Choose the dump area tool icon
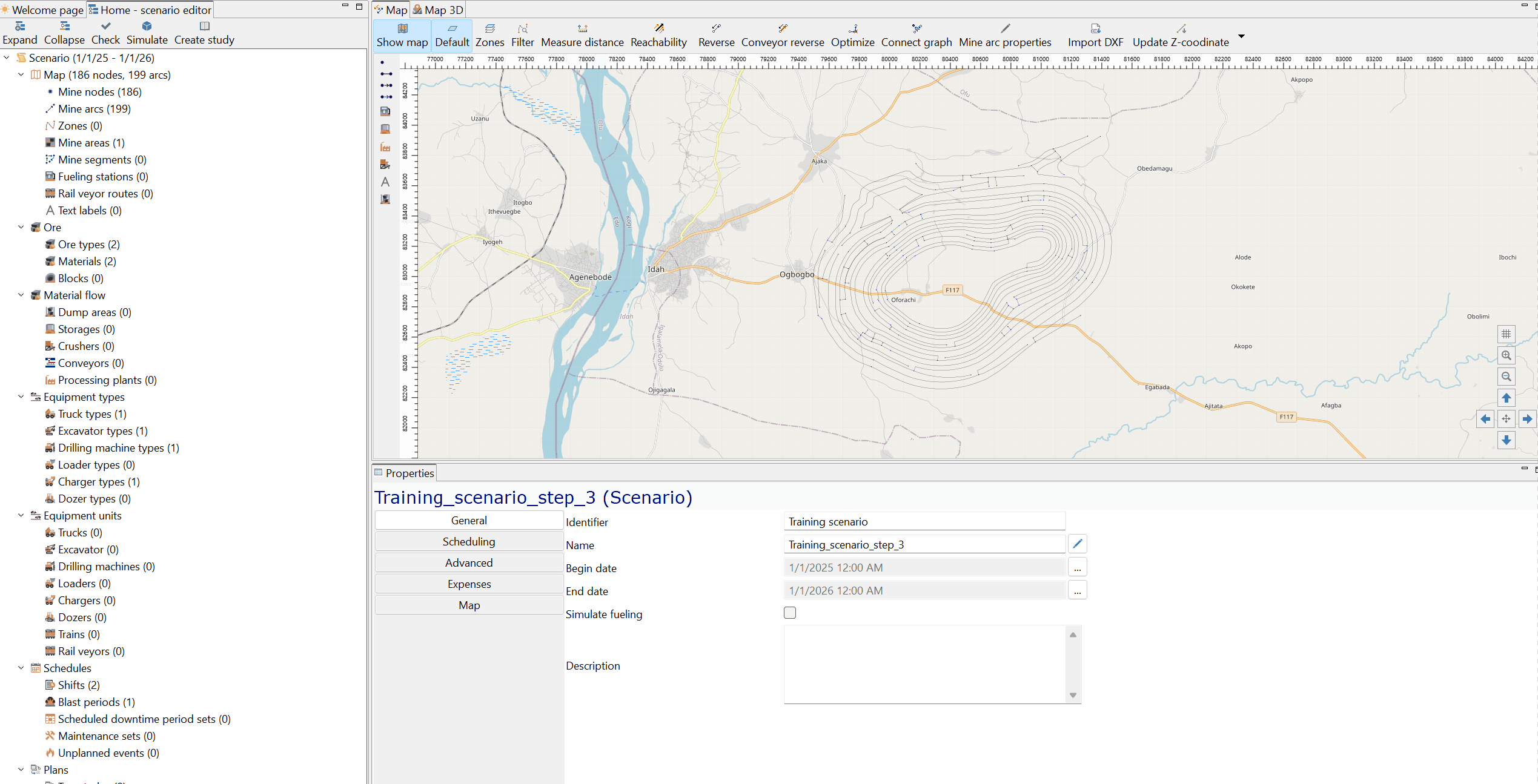 coord(385,199)
